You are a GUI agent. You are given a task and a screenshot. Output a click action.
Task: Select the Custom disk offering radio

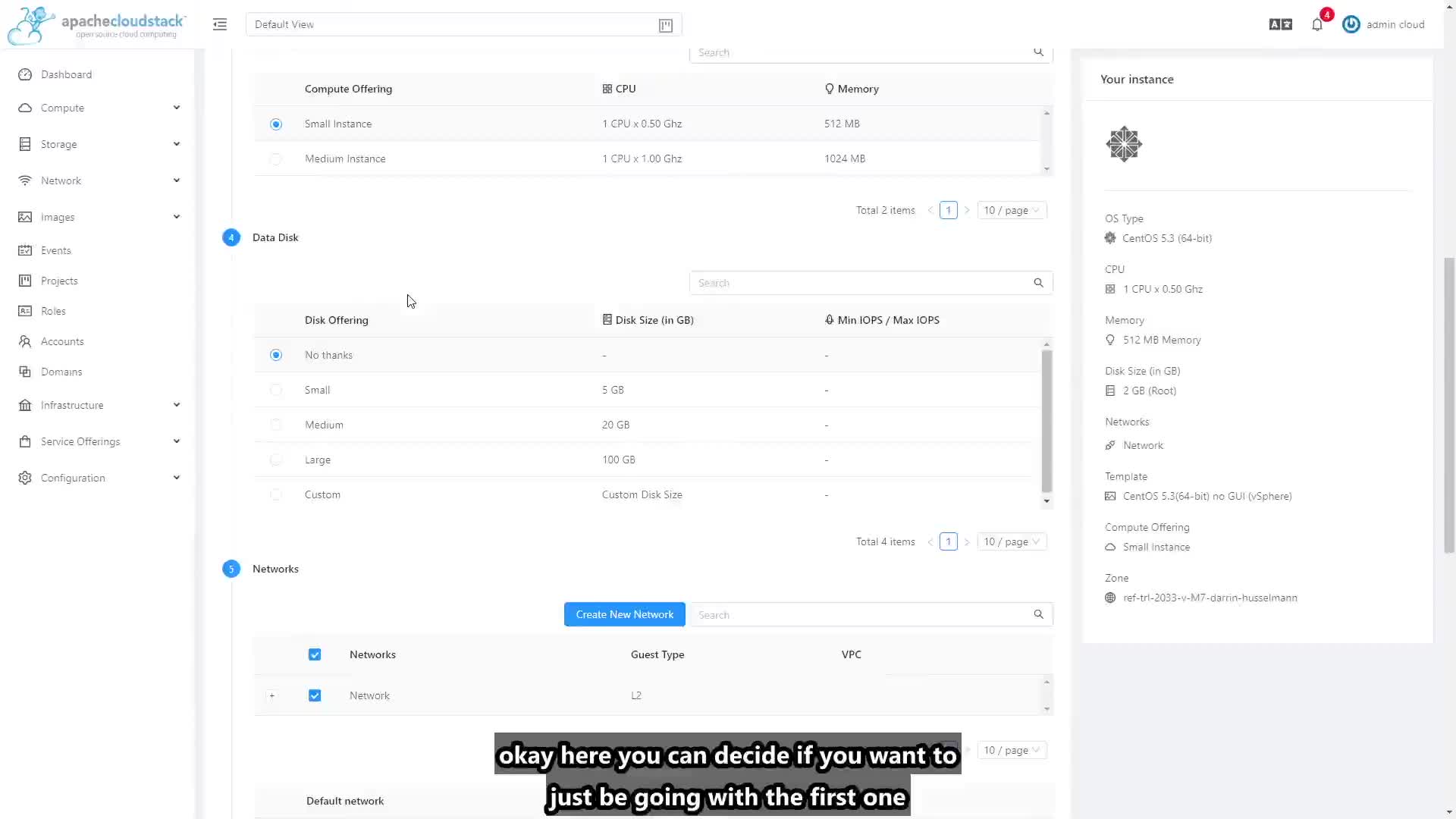pyautogui.click(x=276, y=494)
